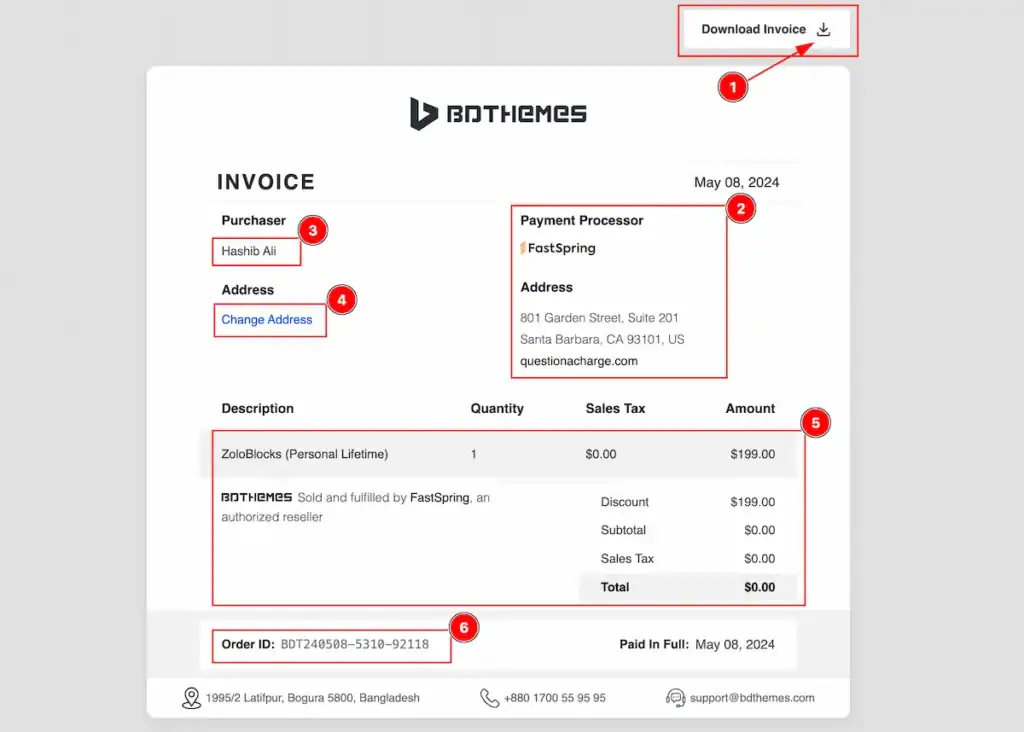
Task: Click the Sales Tax column header
Action: (615, 408)
